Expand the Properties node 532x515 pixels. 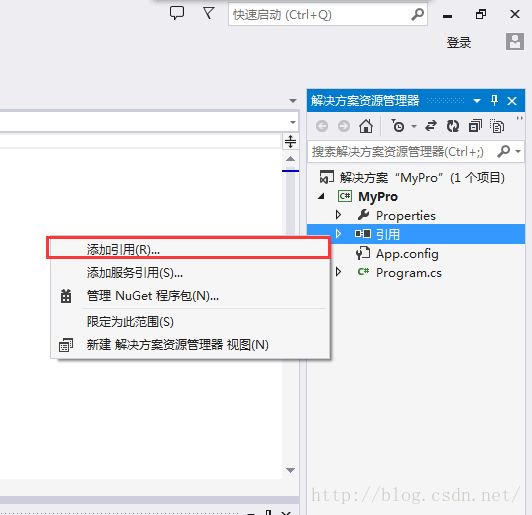(338, 215)
